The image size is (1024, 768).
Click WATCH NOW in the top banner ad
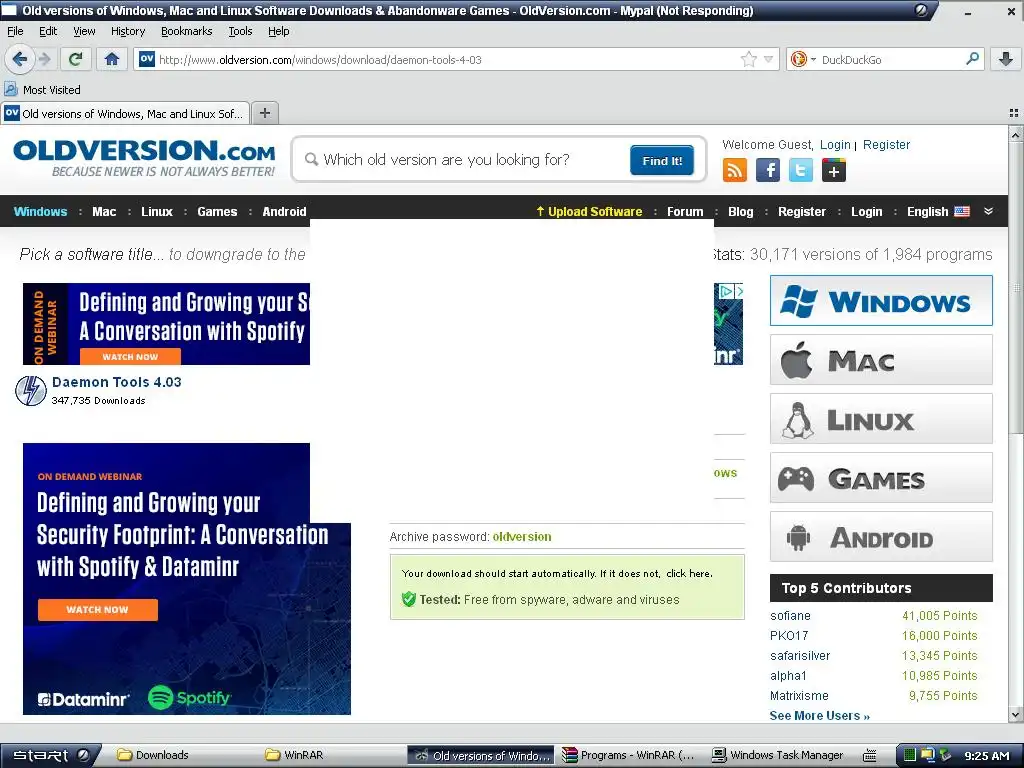point(130,357)
